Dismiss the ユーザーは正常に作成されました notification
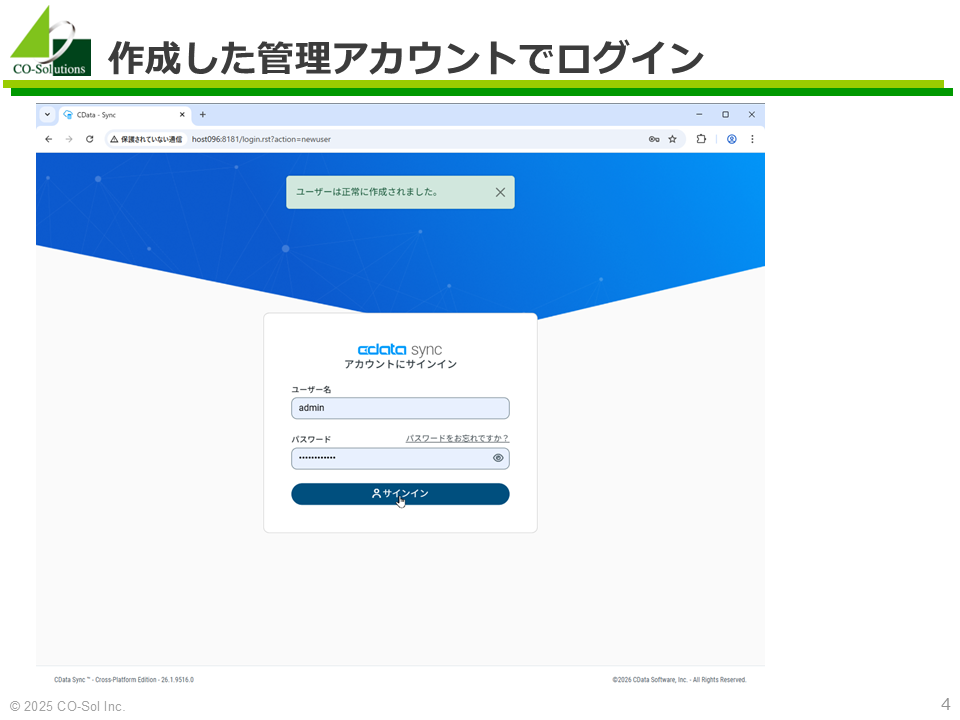This screenshot has width=960, height=720. tap(500, 192)
